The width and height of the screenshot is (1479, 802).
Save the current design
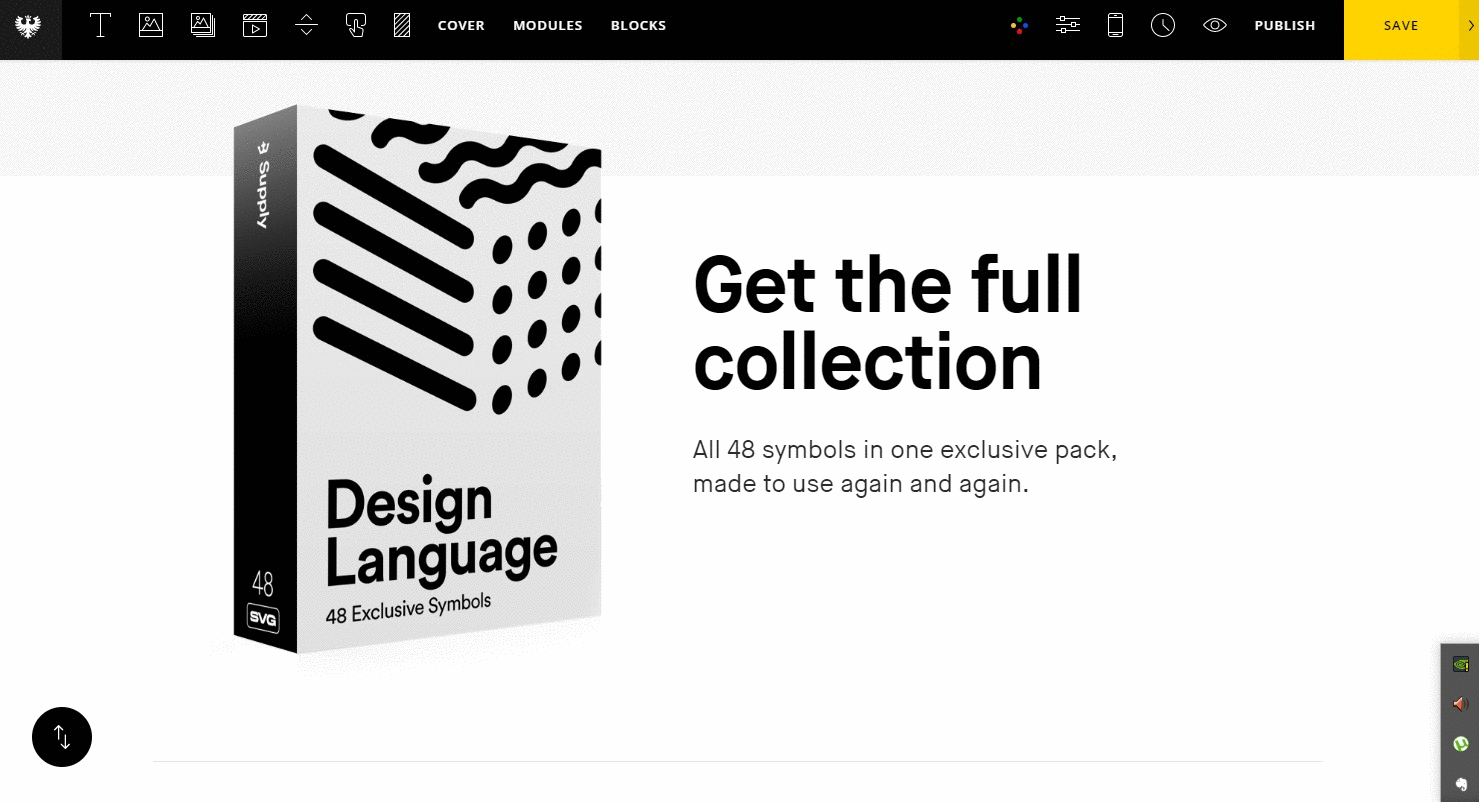tap(1400, 25)
